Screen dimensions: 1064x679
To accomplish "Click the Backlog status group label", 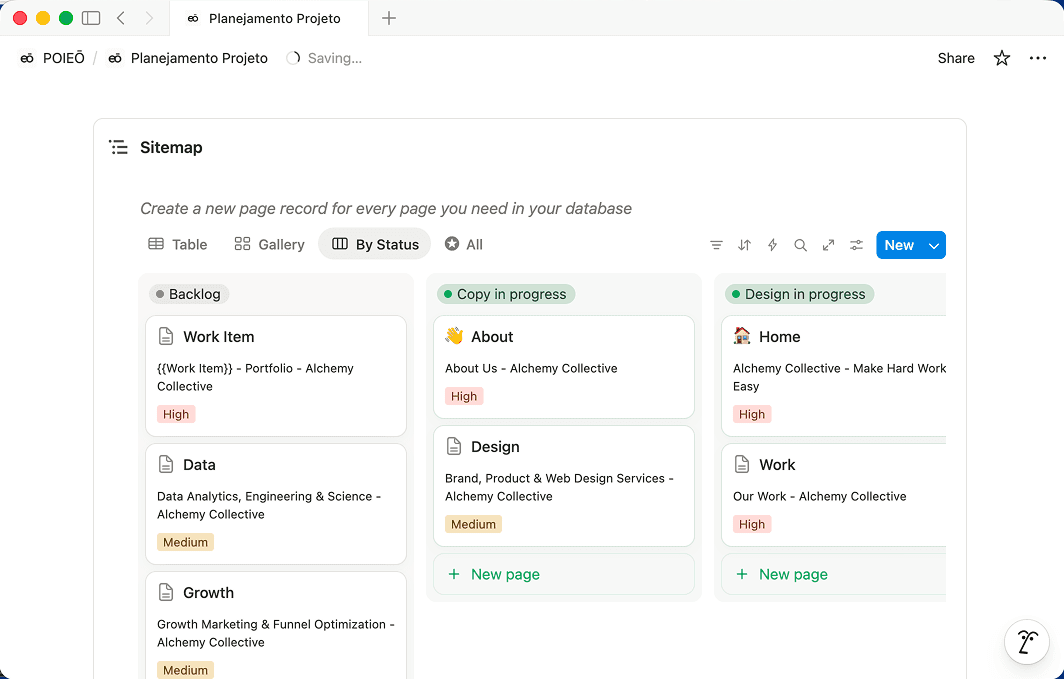I will coord(189,294).
